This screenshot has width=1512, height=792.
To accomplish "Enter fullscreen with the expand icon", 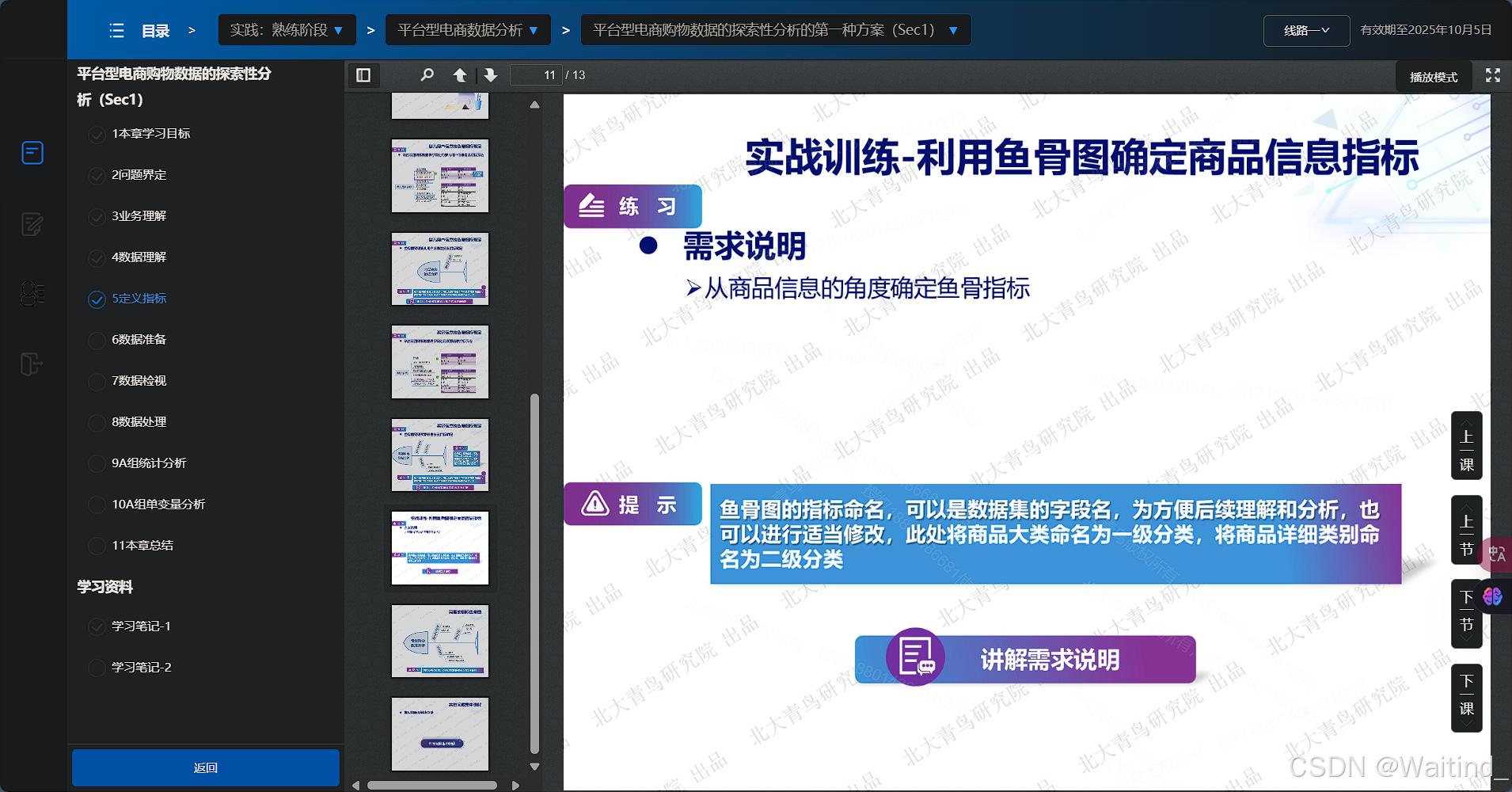I will [1493, 75].
